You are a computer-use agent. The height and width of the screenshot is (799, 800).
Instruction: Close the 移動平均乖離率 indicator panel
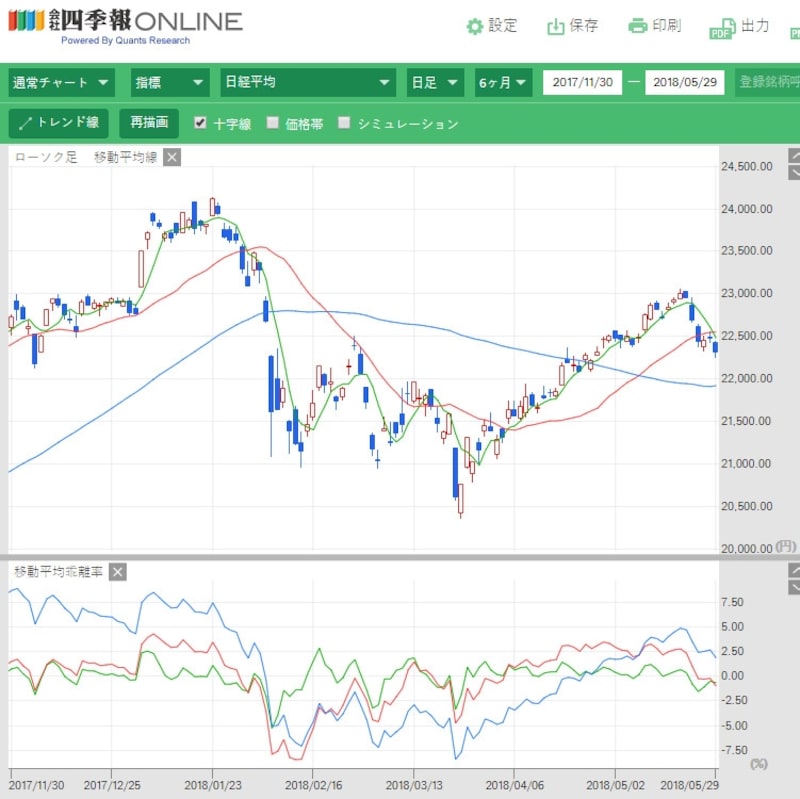tap(118, 572)
